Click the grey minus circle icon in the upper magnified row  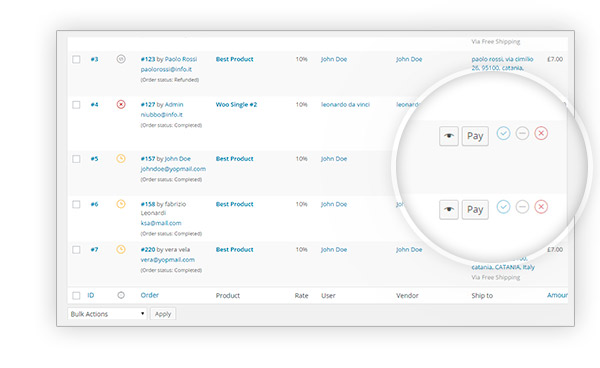pyautogui.click(x=522, y=133)
